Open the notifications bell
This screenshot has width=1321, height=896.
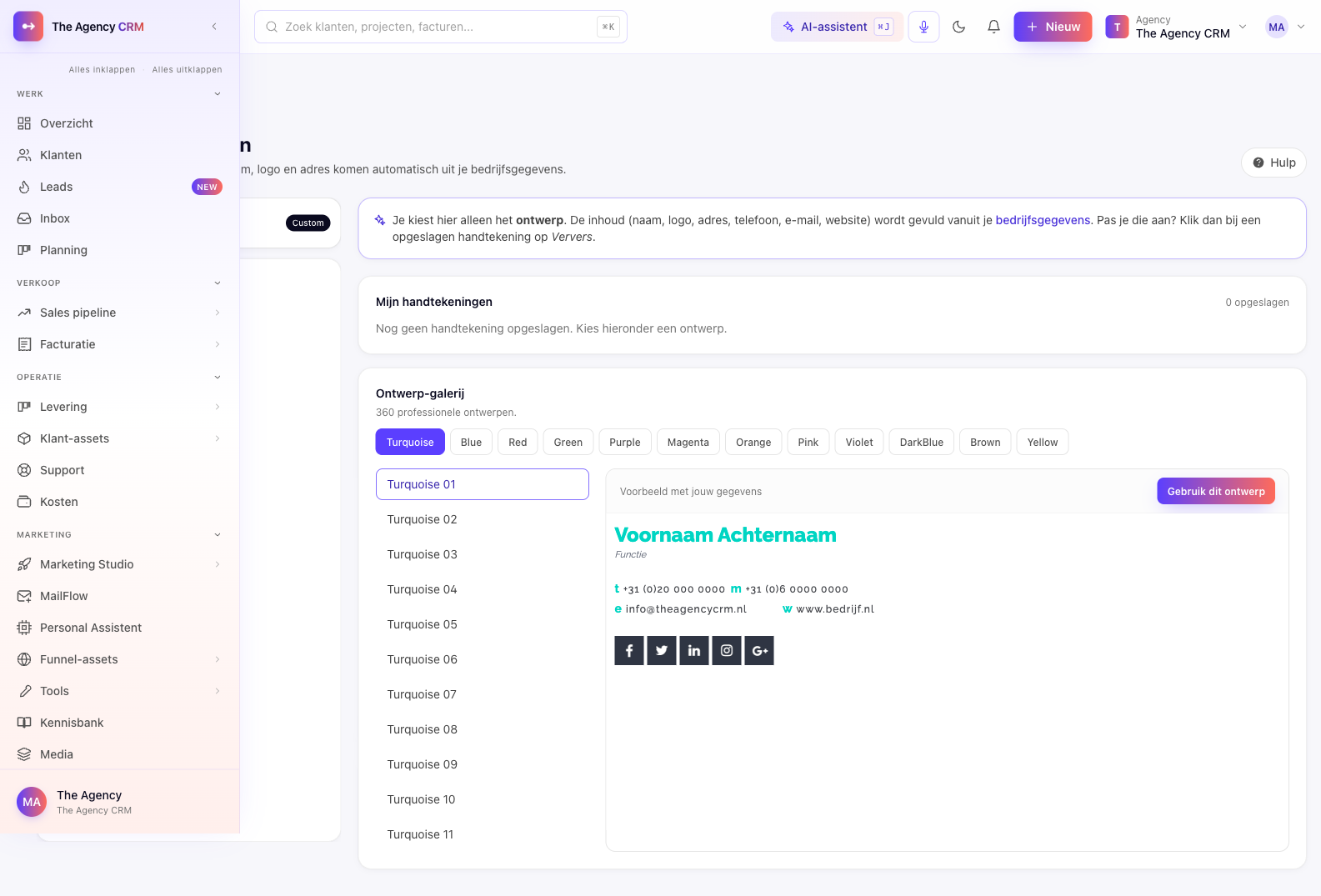(993, 27)
